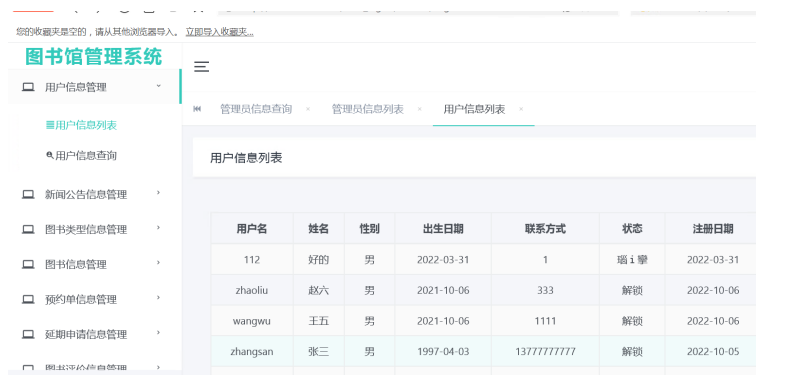The height and width of the screenshot is (377, 796).
Task: Click 解锁 status in zhangsan row
Action: click(x=632, y=351)
